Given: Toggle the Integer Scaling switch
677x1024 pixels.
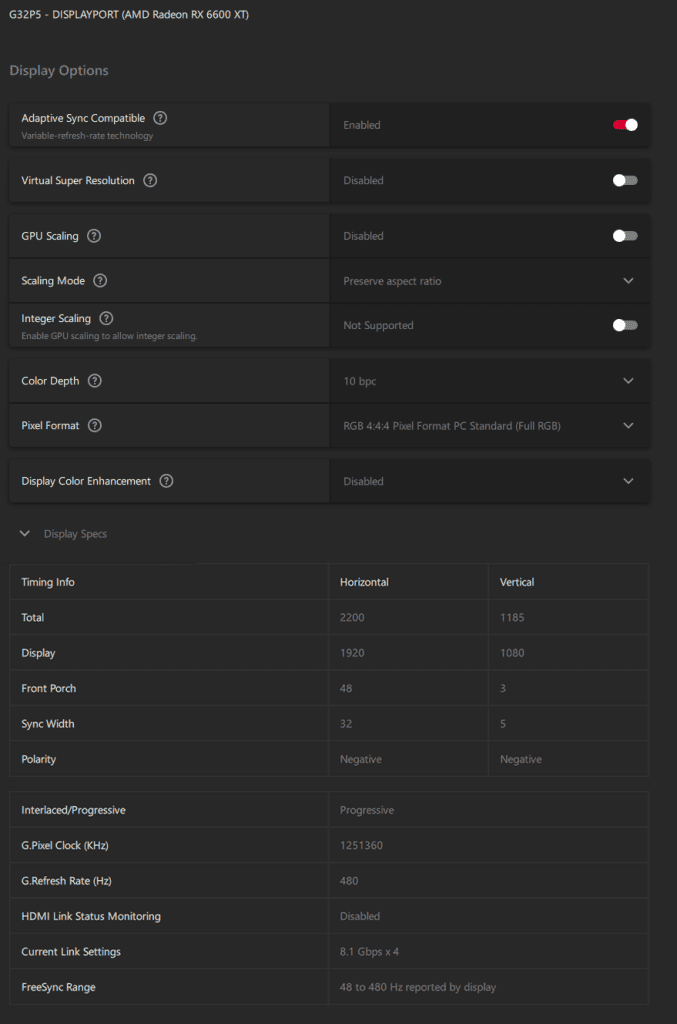Looking at the screenshot, I should coord(625,325).
